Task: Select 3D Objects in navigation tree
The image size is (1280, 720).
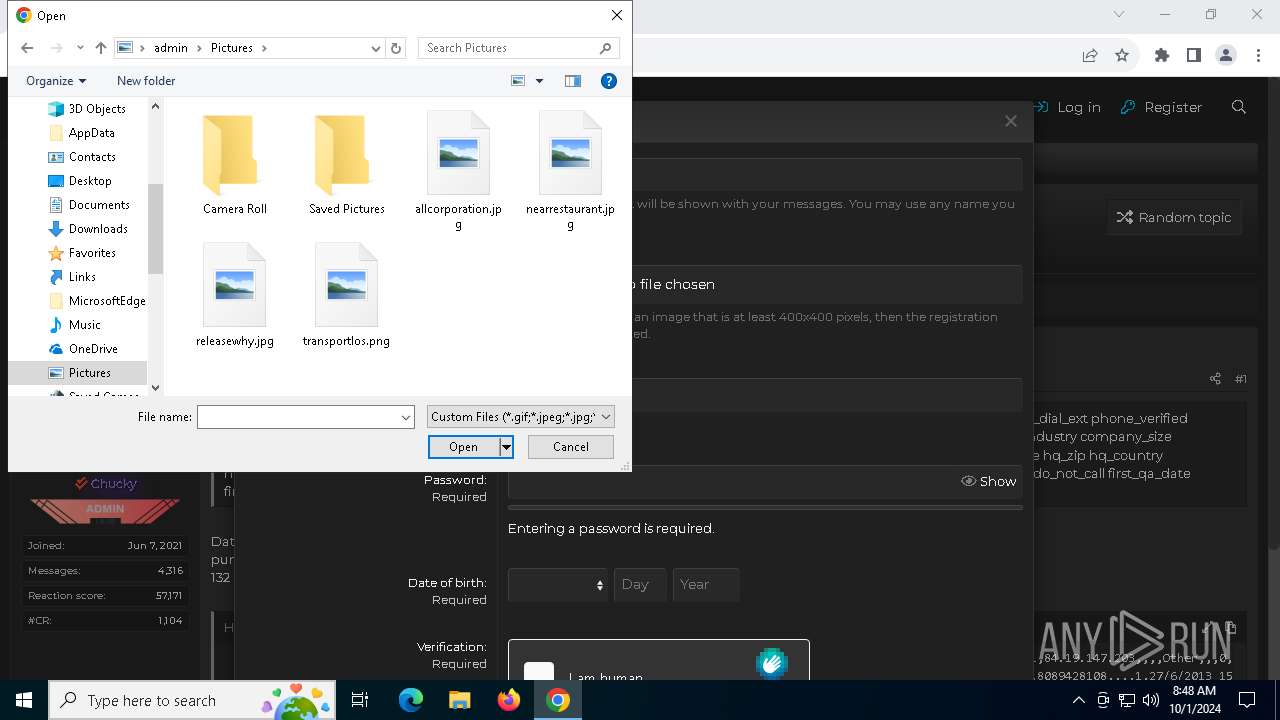Action: pos(97,109)
